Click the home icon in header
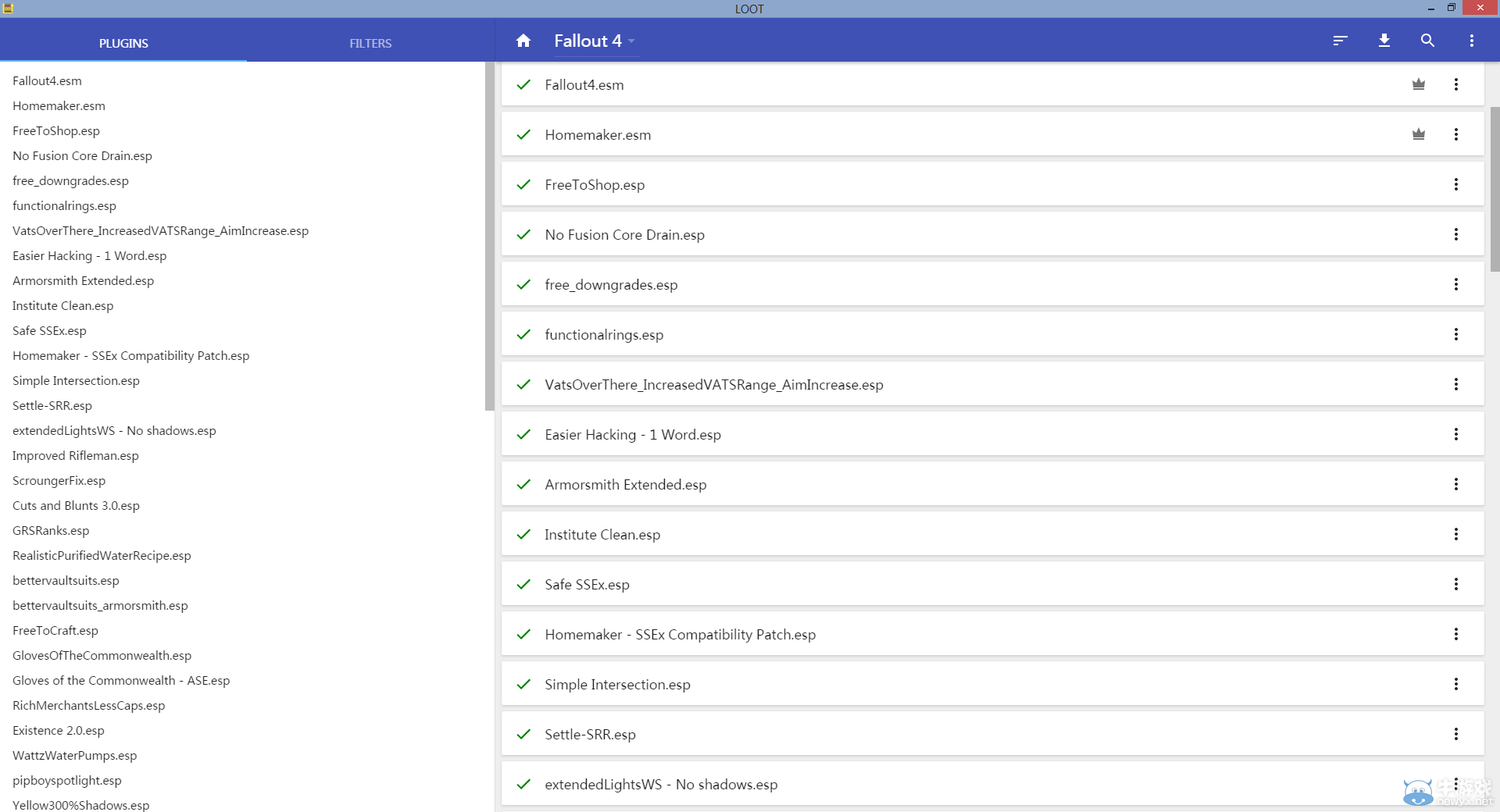This screenshot has height=812, width=1500. tap(523, 41)
